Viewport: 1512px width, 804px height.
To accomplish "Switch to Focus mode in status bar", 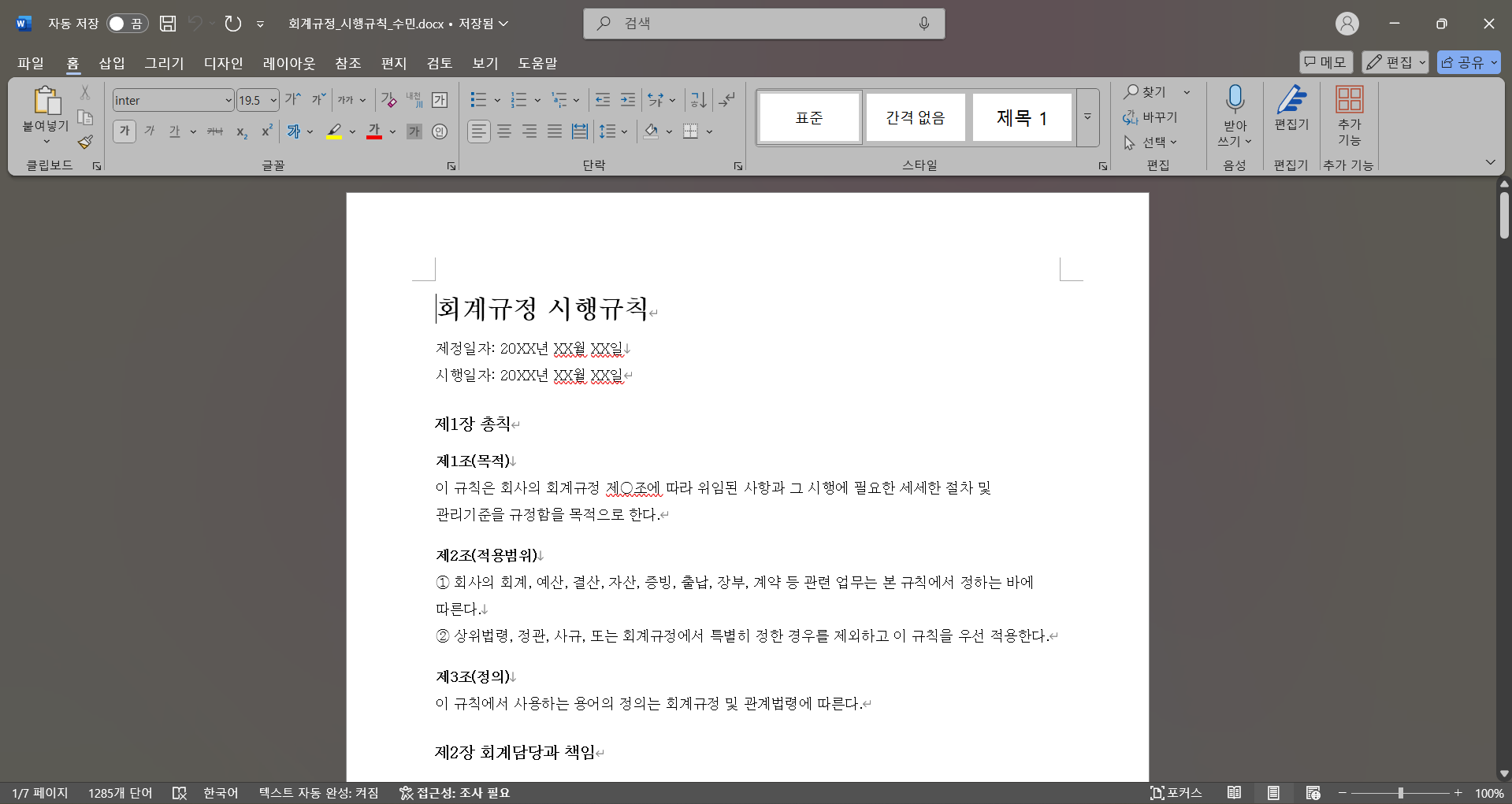I will coord(1176,793).
